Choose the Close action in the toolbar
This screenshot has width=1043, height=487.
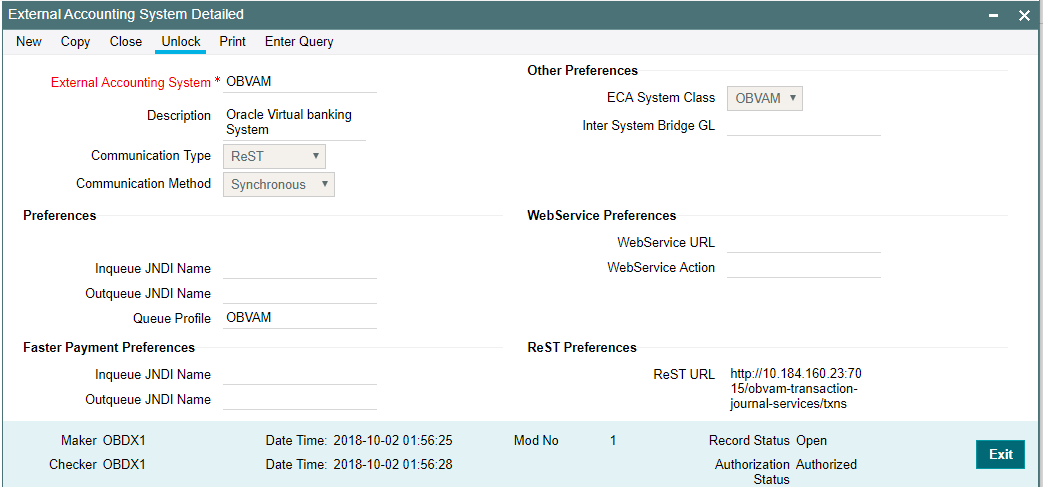pos(126,41)
